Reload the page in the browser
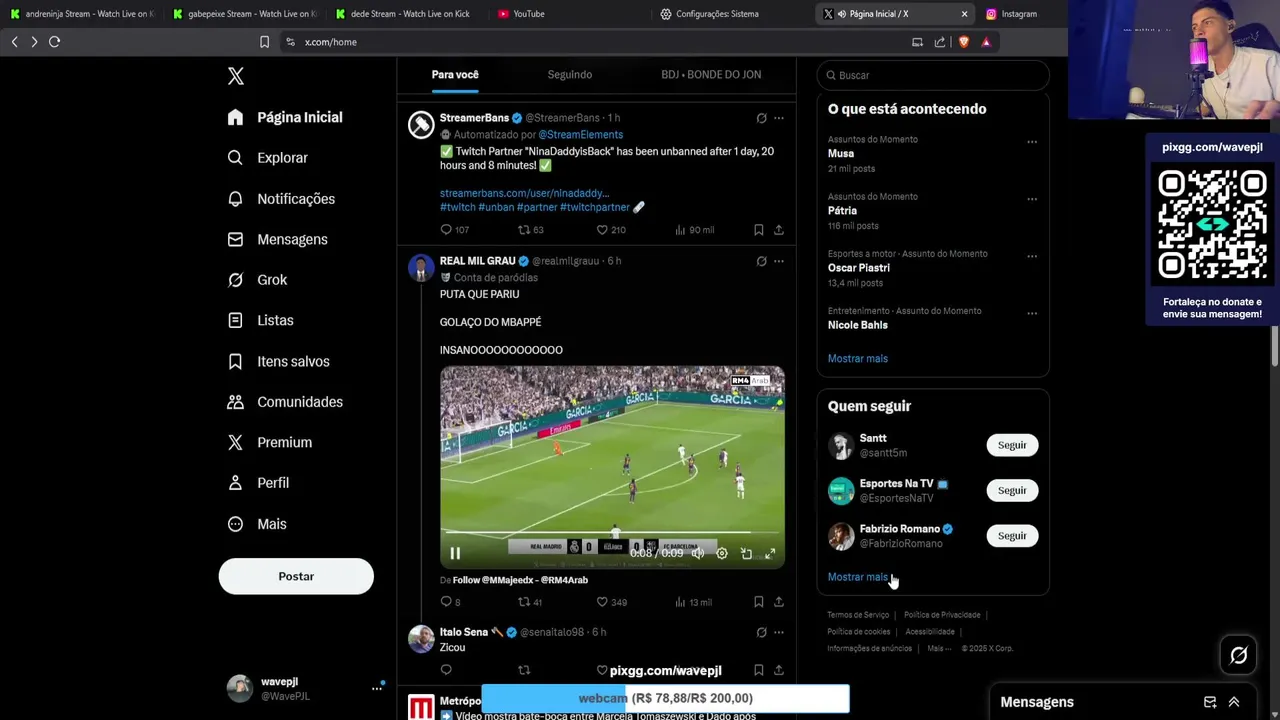Viewport: 1280px width, 720px height. 55,42
